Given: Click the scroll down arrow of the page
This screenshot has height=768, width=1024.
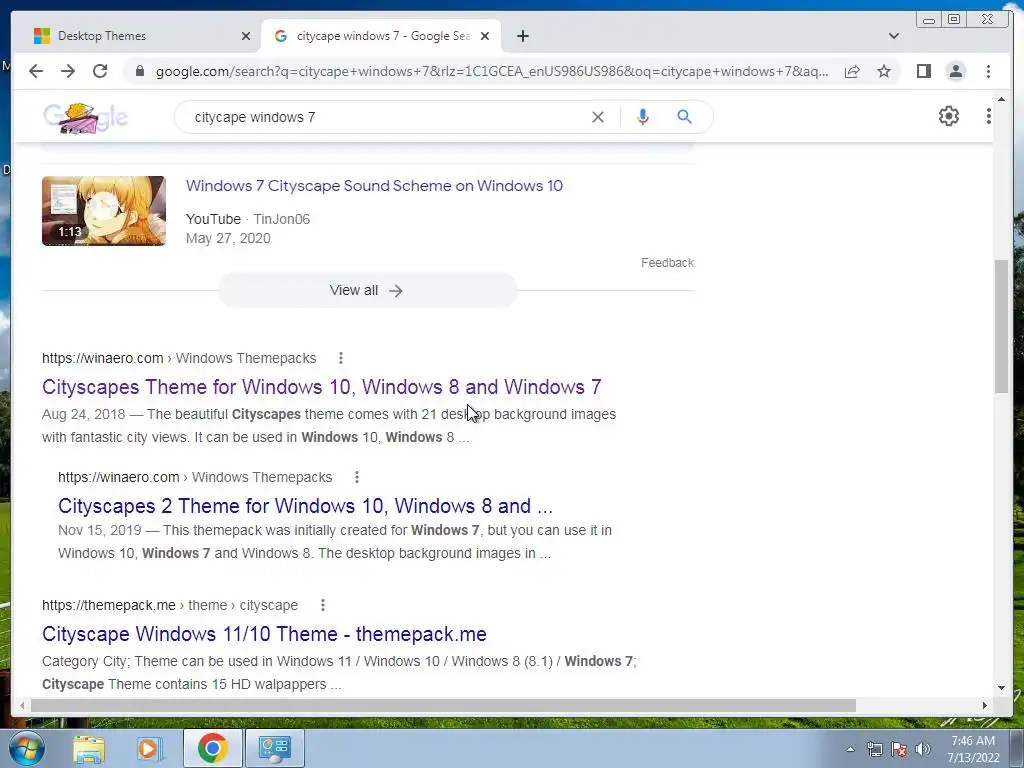Looking at the screenshot, I should click(x=1001, y=688).
